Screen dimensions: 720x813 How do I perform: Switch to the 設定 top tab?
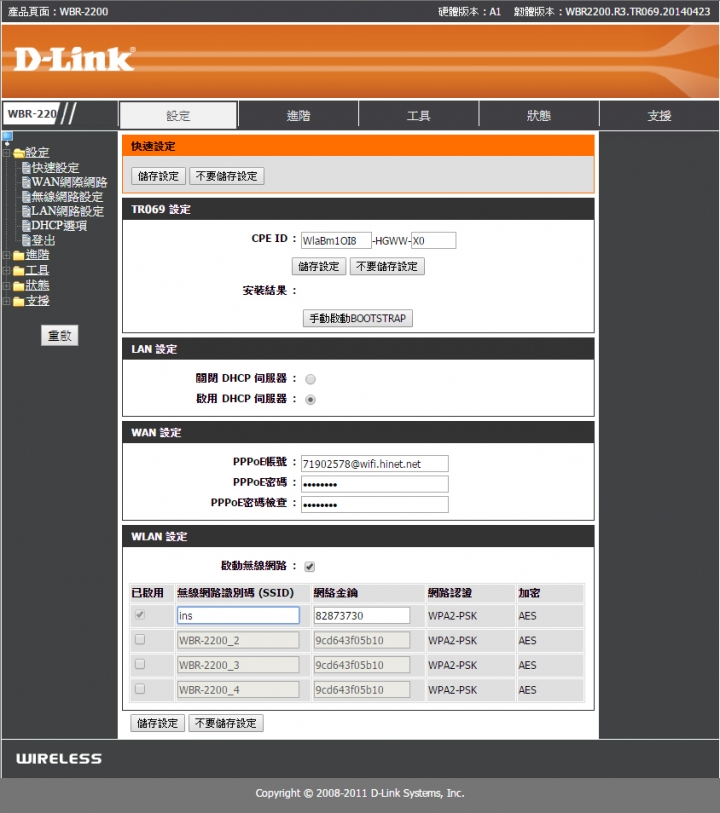[178, 115]
